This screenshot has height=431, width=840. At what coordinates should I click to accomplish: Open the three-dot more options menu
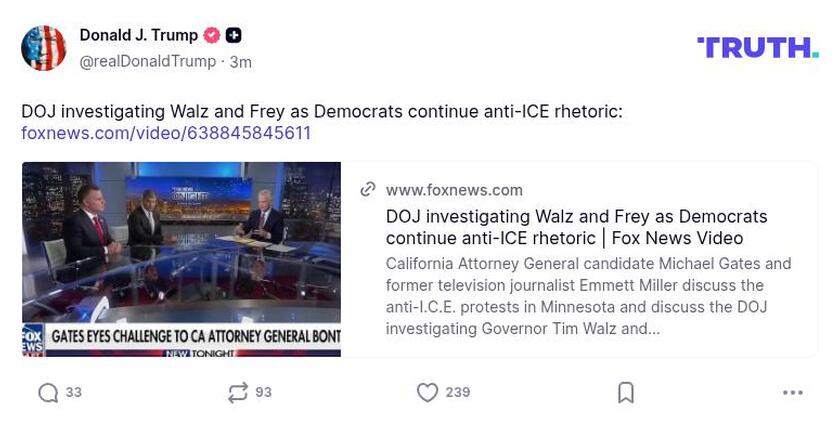pyautogui.click(x=792, y=393)
